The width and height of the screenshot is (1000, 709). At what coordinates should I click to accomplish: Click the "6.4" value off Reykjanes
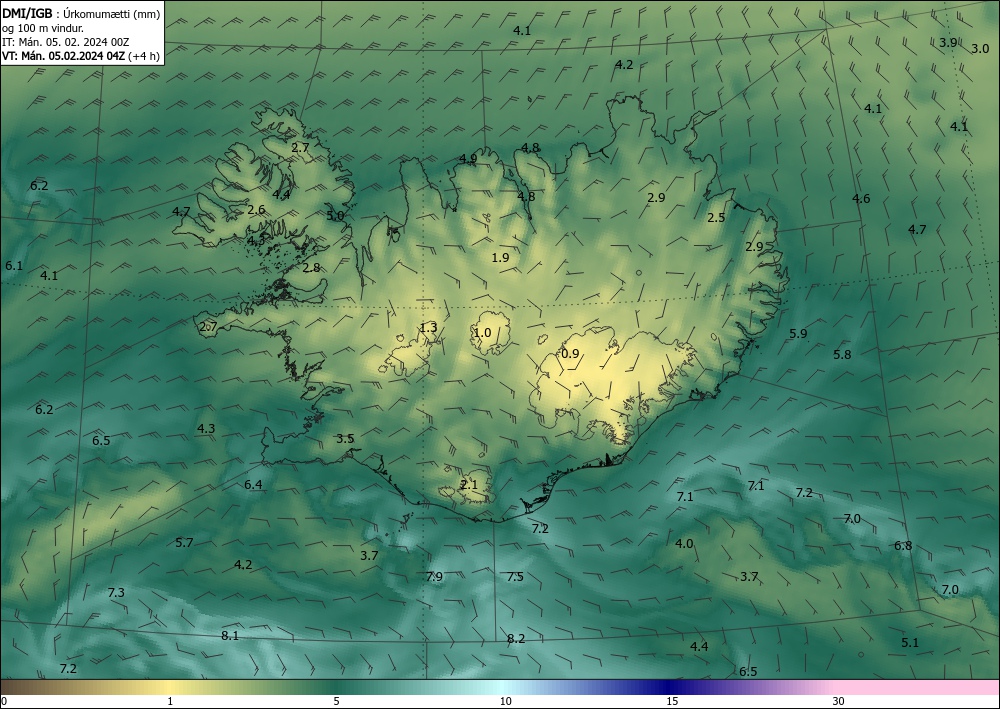coord(253,485)
